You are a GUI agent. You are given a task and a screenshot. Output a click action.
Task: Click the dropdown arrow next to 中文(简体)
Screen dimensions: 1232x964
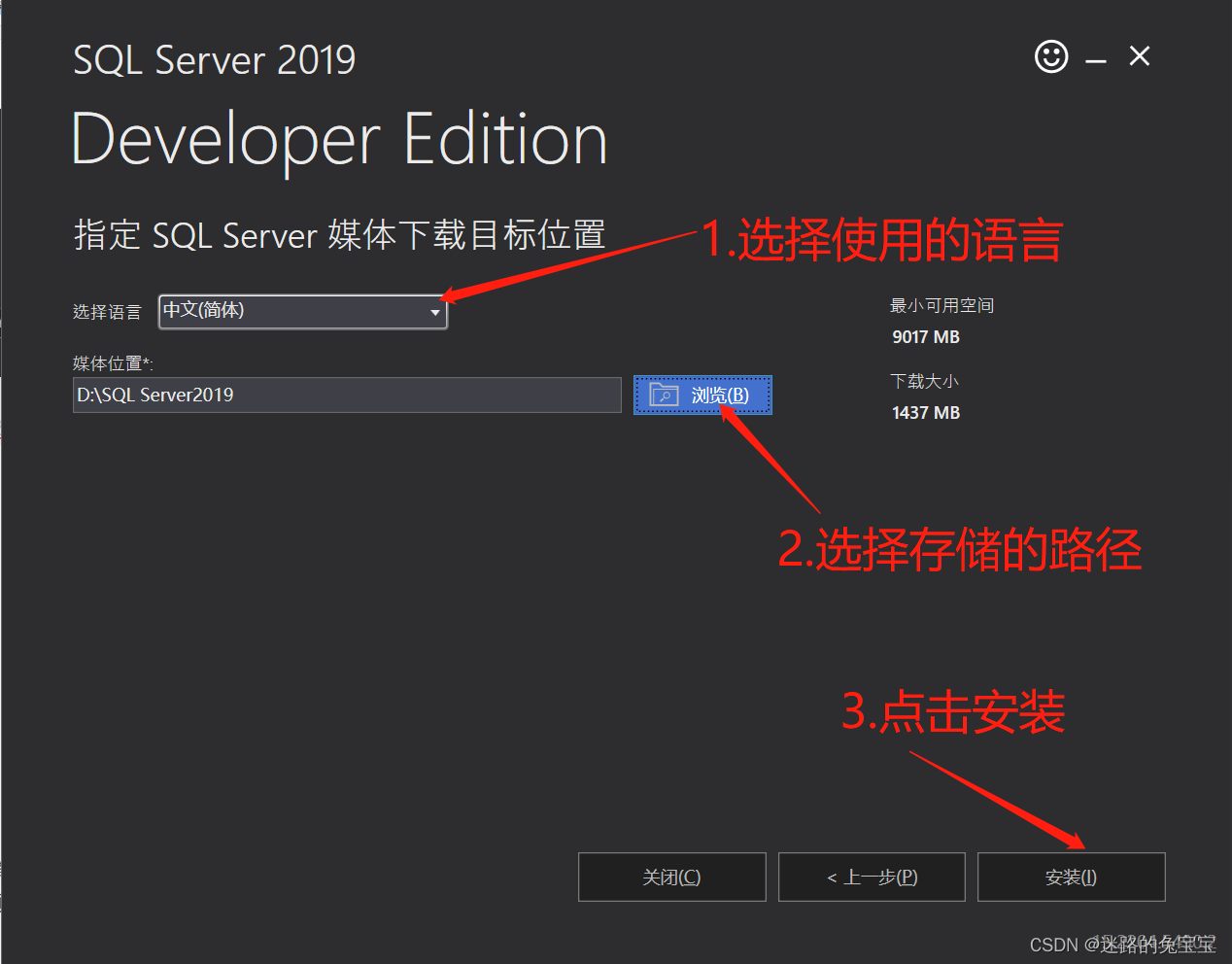434,311
